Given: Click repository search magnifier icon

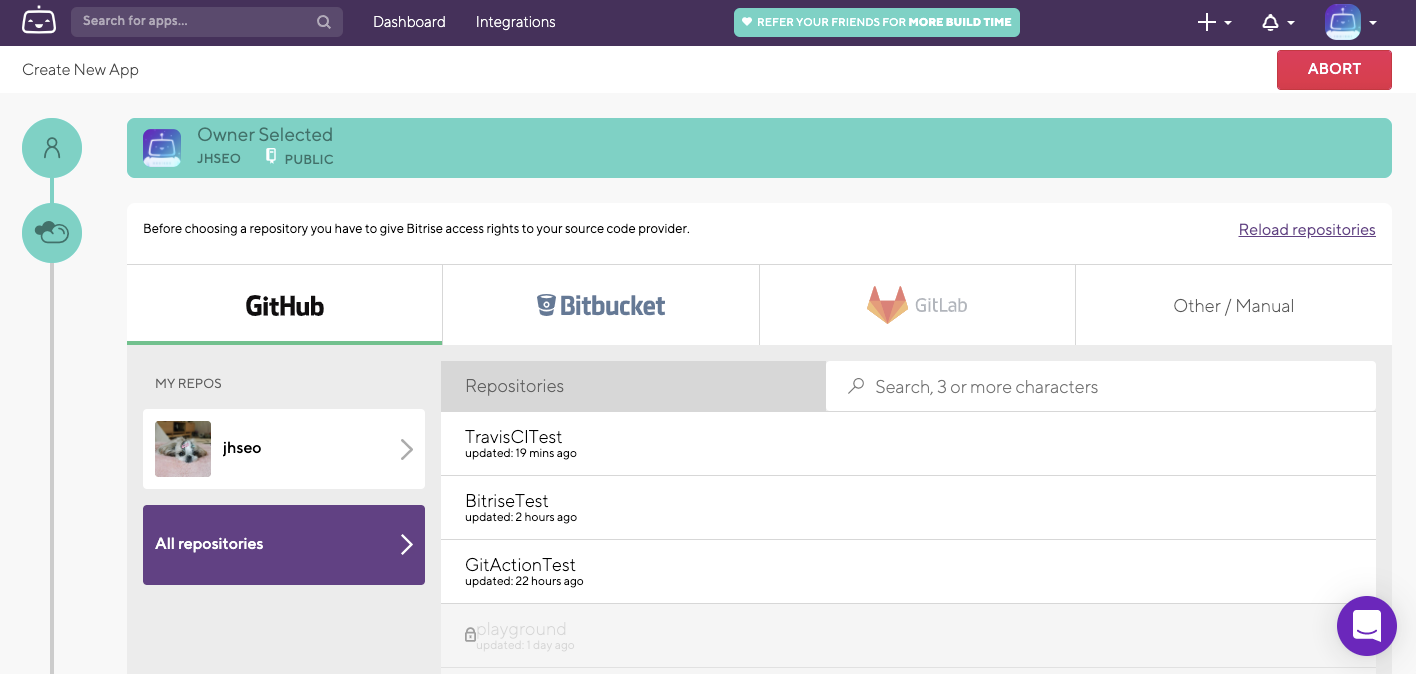Looking at the screenshot, I should coord(856,386).
